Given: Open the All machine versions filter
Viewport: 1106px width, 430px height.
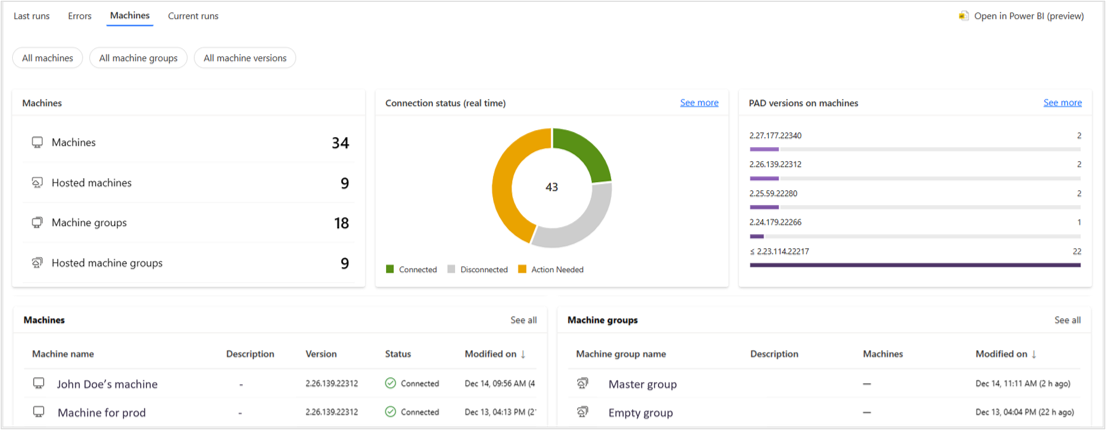Looking at the screenshot, I should pyautogui.click(x=245, y=58).
